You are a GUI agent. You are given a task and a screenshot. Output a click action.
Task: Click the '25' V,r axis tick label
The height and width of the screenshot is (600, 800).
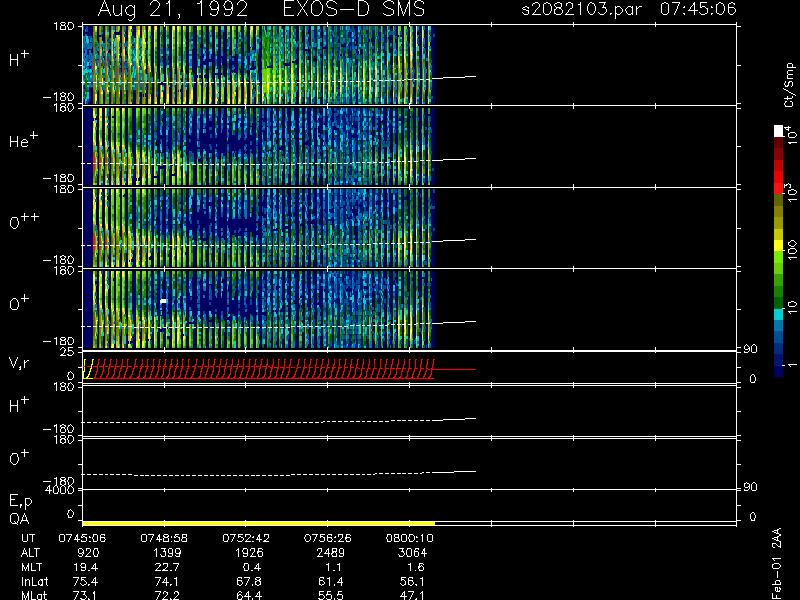pos(67,352)
